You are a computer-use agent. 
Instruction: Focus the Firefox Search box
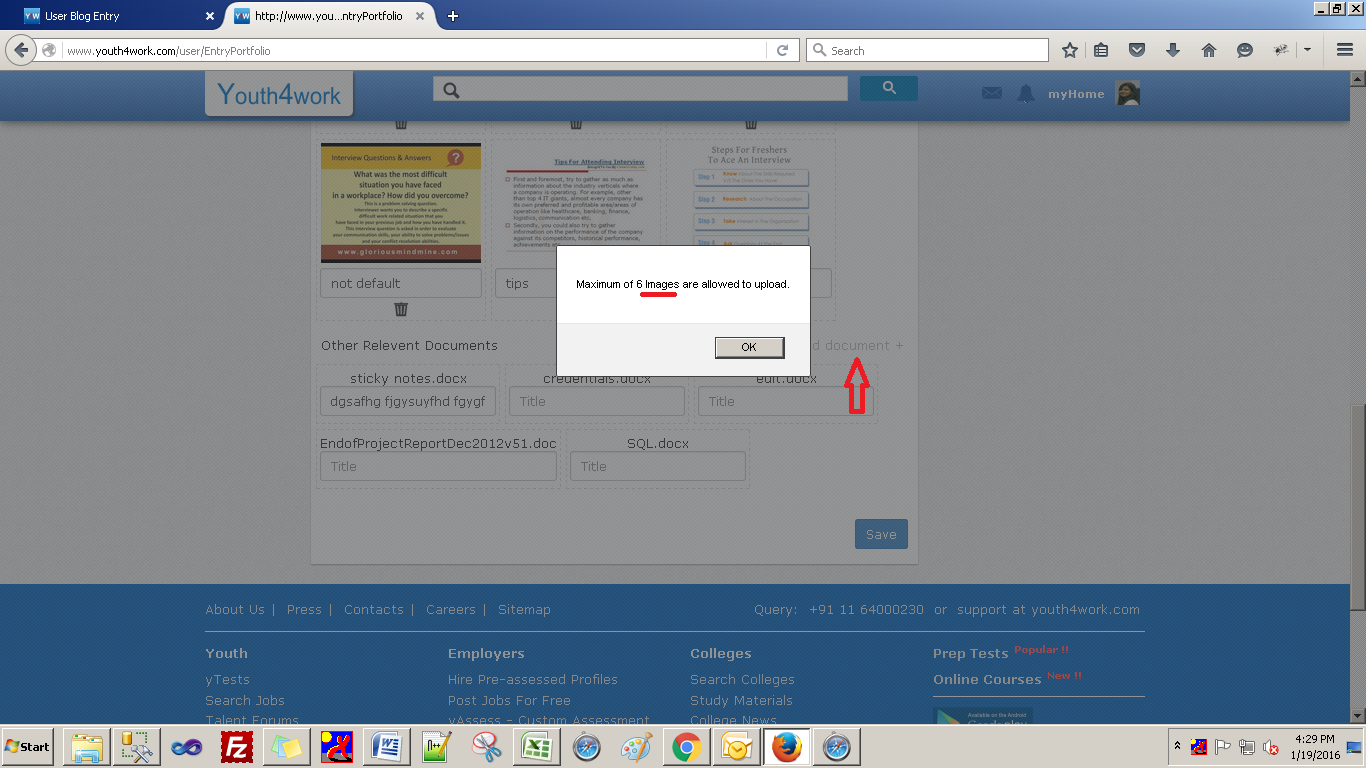[928, 50]
